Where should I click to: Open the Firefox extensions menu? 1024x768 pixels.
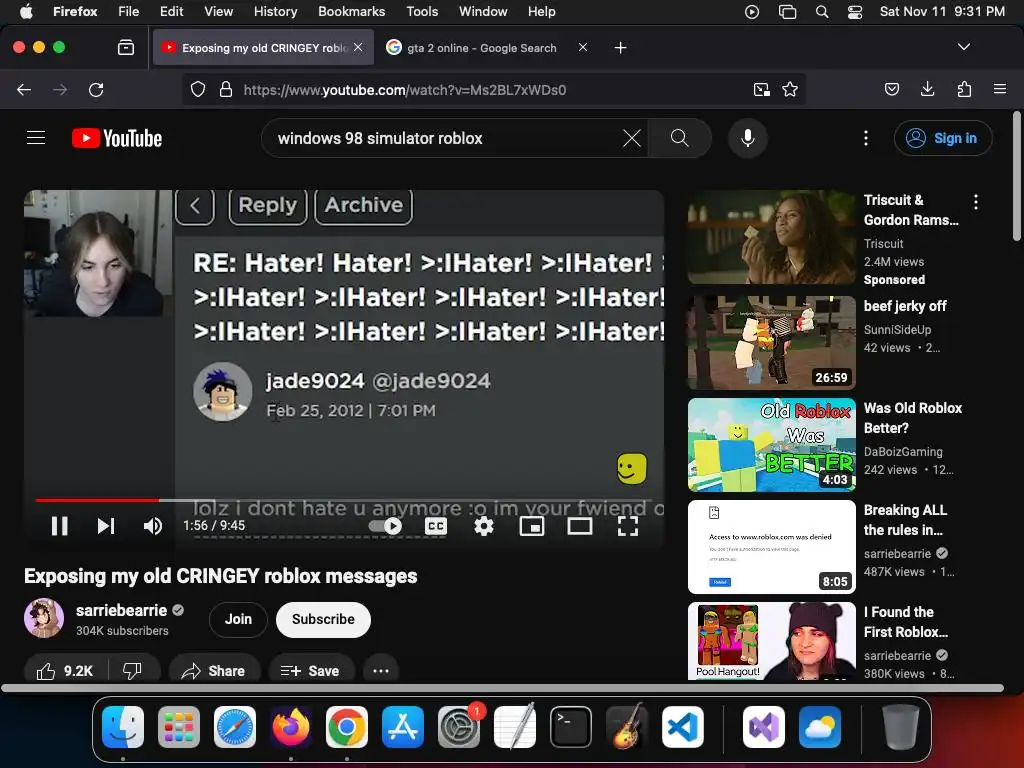[964, 89]
